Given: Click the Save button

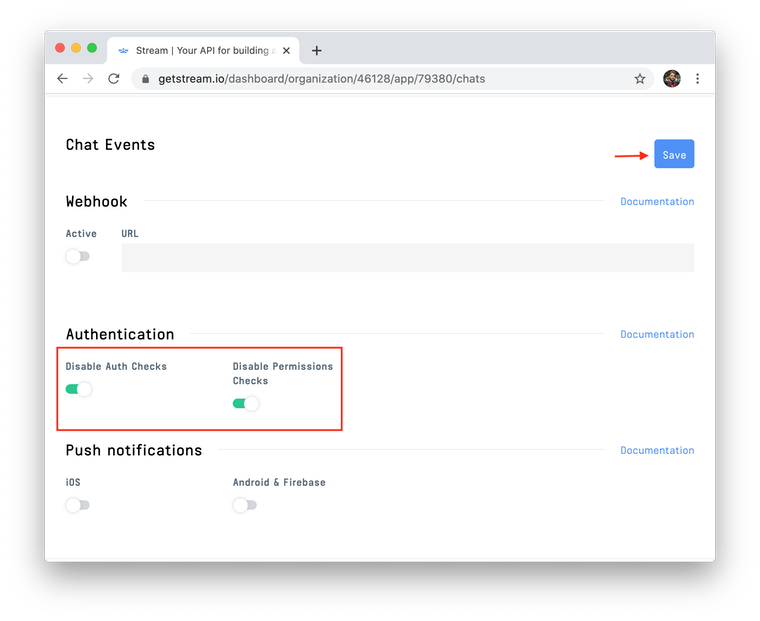Looking at the screenshot, I should click(x=674, y=154).
